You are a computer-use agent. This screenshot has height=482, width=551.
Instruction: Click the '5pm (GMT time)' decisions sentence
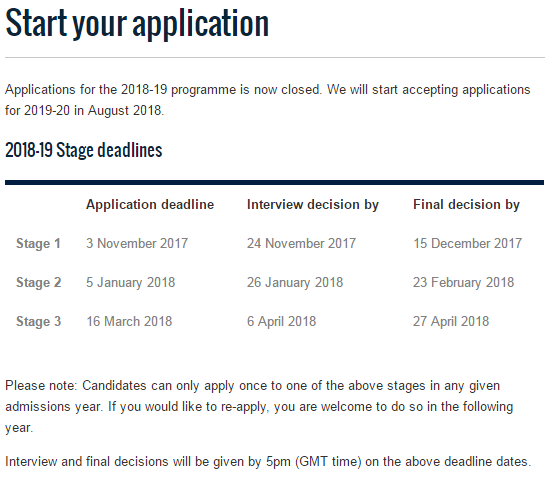268,462
